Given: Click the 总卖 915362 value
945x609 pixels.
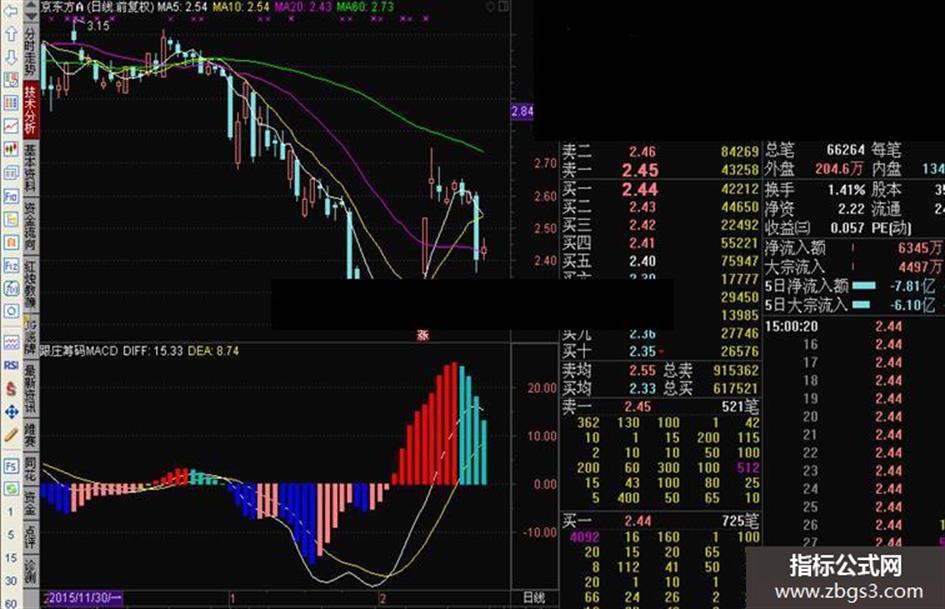Looking at the screenshot, I should tap(736, 371).
